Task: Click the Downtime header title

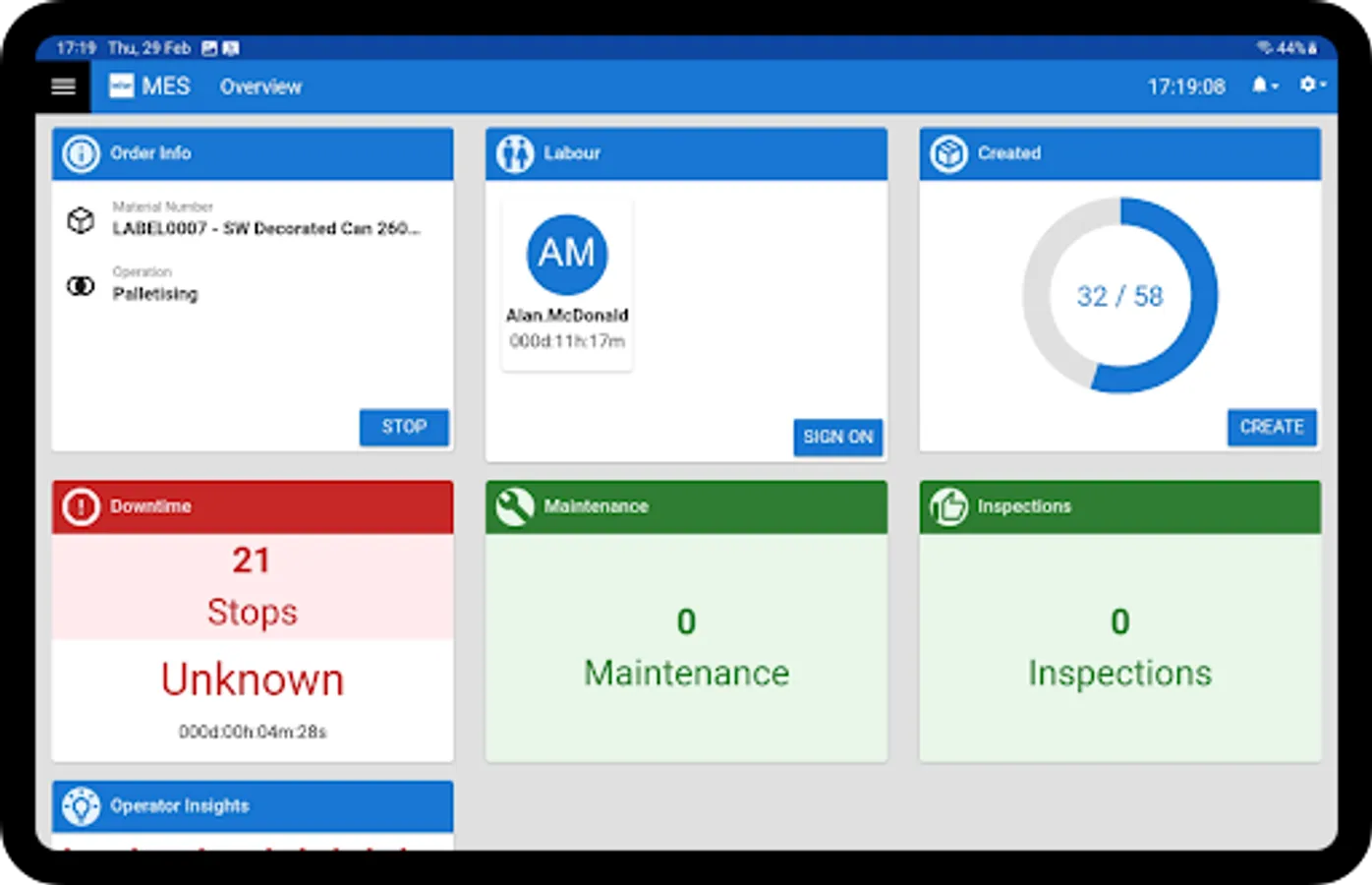Action: [150, 506]
